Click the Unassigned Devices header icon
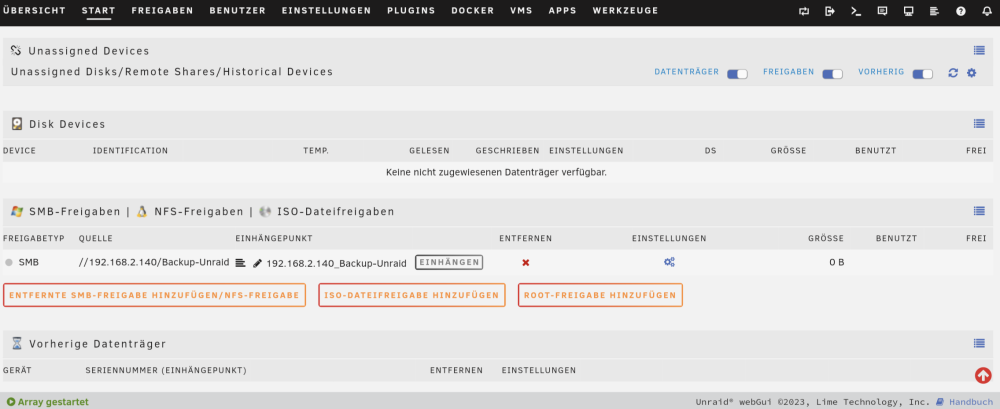Viewport: 1000px width, 409px height. click(17, 50)
